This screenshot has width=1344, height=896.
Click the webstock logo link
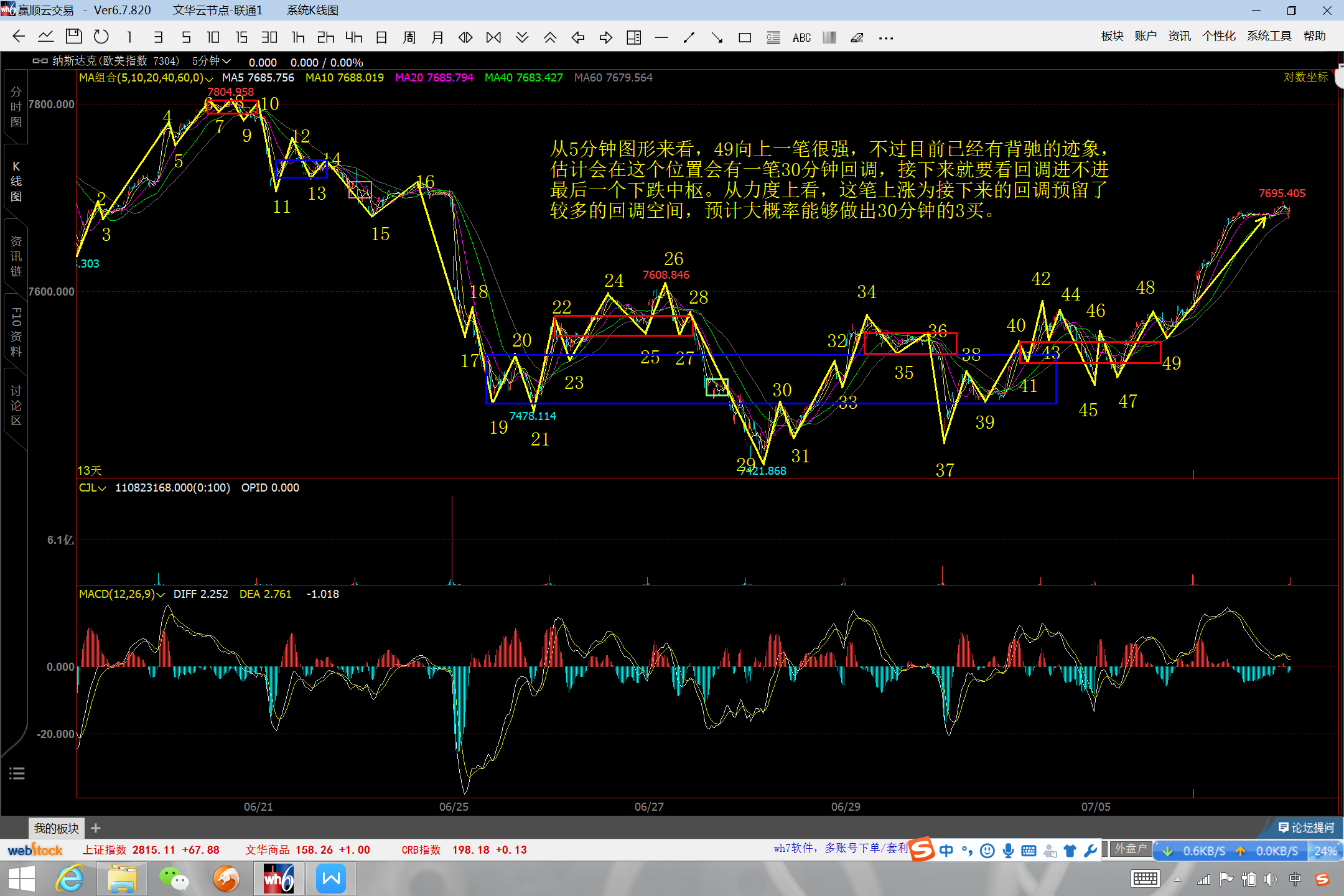[x=35, y=850]
